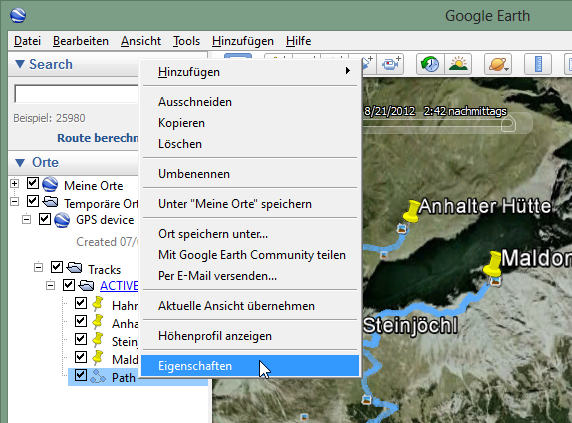Choose Aktuelle Ansicht übernehmen
The width and height of the screenshot is (572, 423).
[250, 306]
